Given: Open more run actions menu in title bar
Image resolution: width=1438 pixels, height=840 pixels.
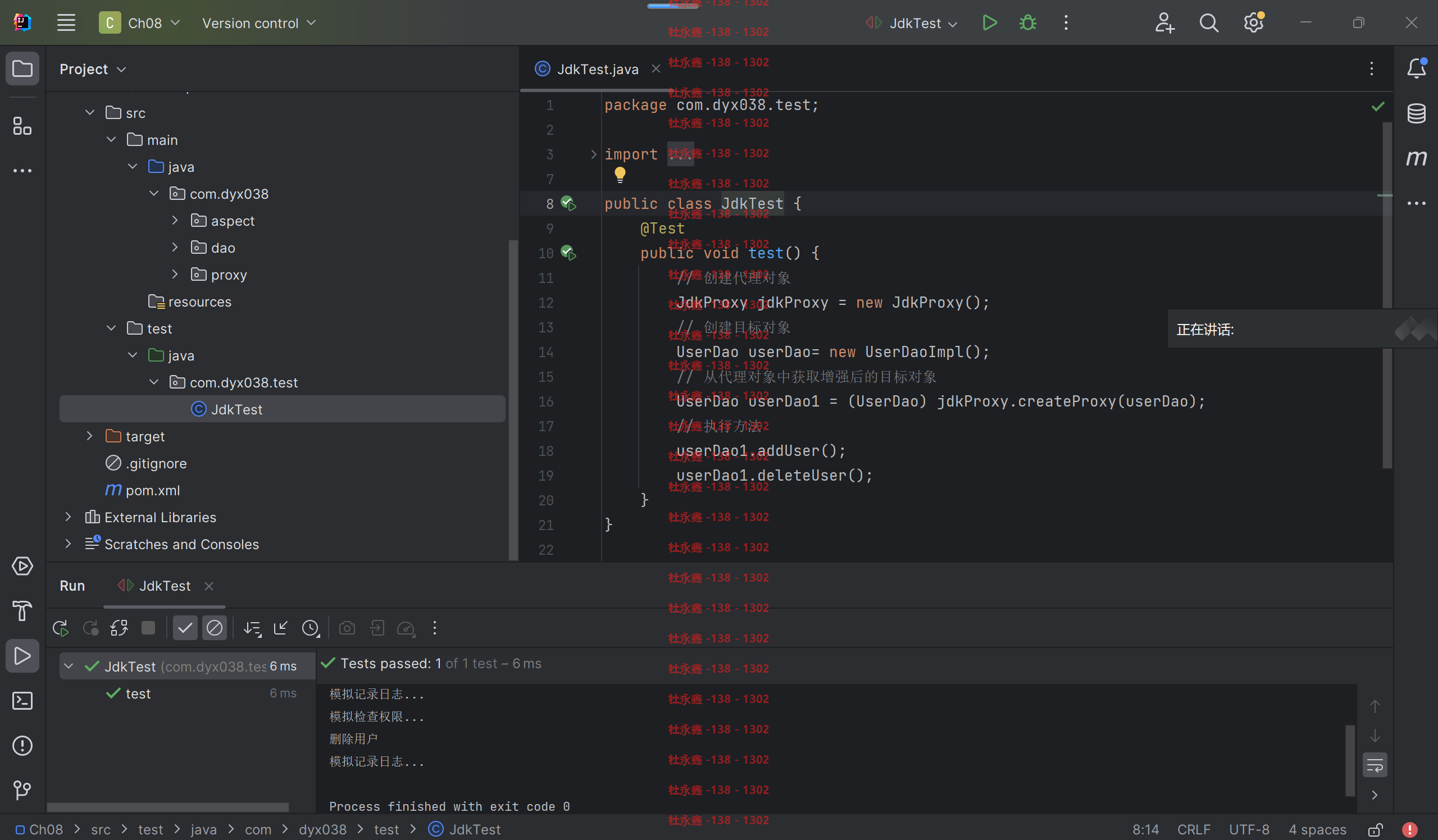Looking at the screenshot, I should click(x=1066, y=23).
